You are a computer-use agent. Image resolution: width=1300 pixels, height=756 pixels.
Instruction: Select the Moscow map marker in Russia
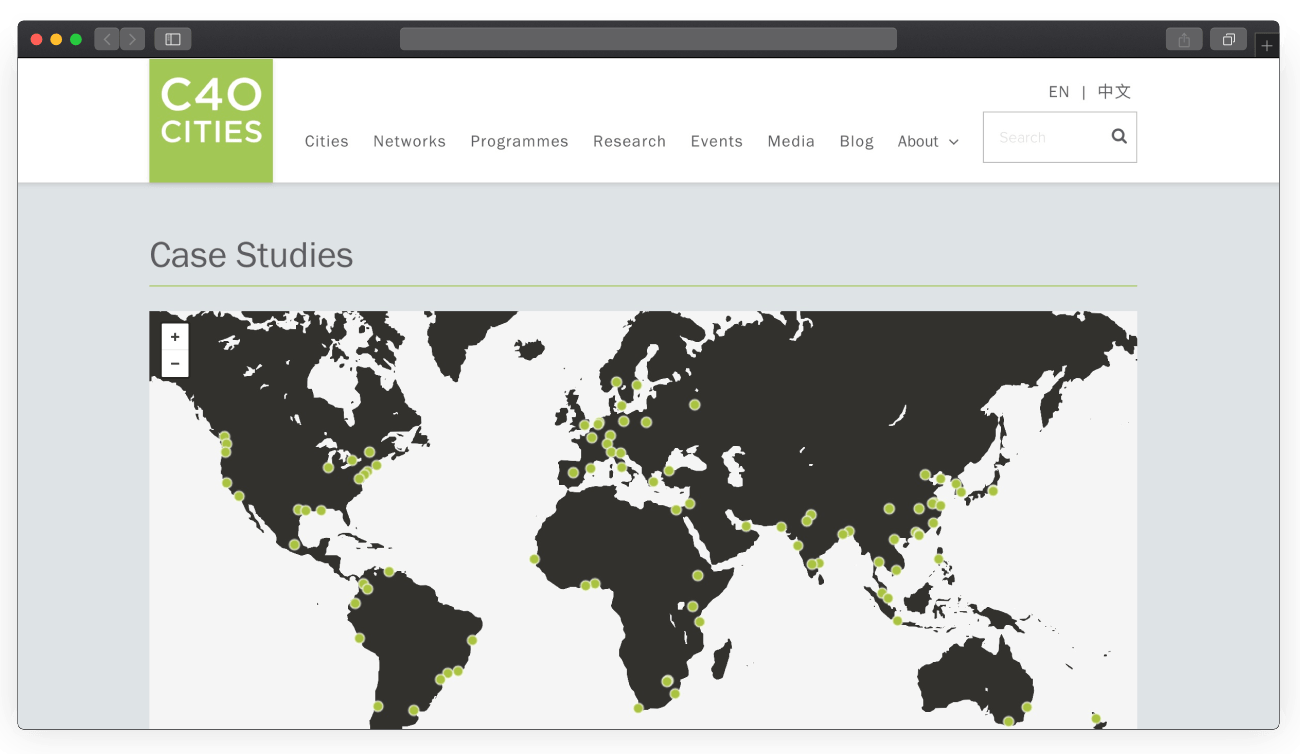[x=695, y=405]
